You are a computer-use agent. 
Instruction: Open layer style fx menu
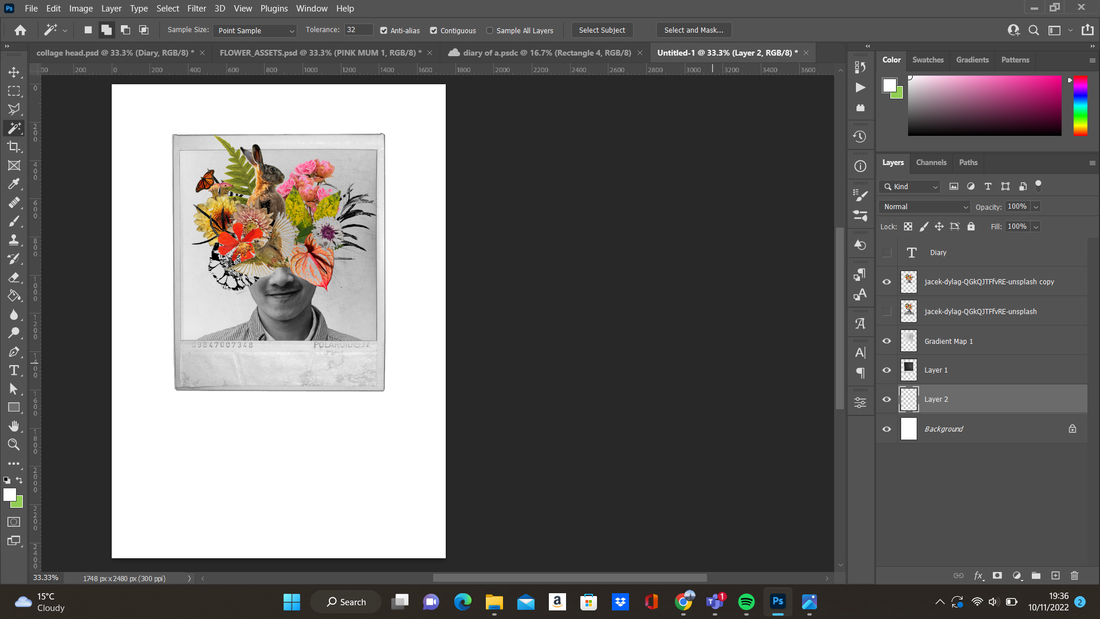click(x=978, y=575)
